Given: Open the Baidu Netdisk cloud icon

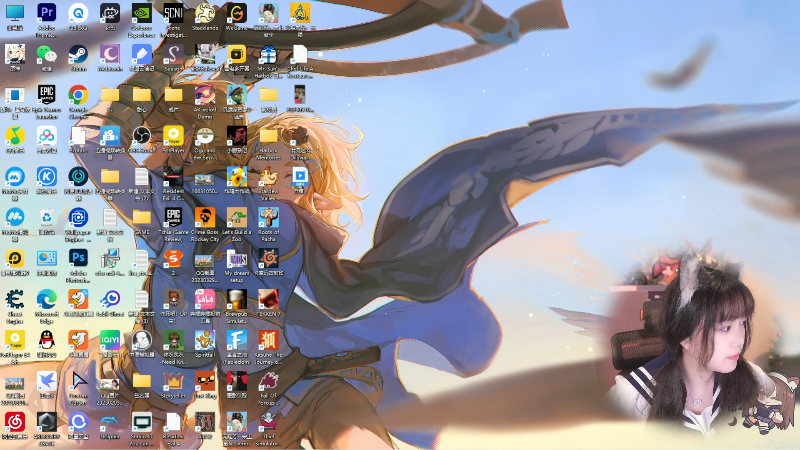Looking at the screenshot, I should (46, 136).
